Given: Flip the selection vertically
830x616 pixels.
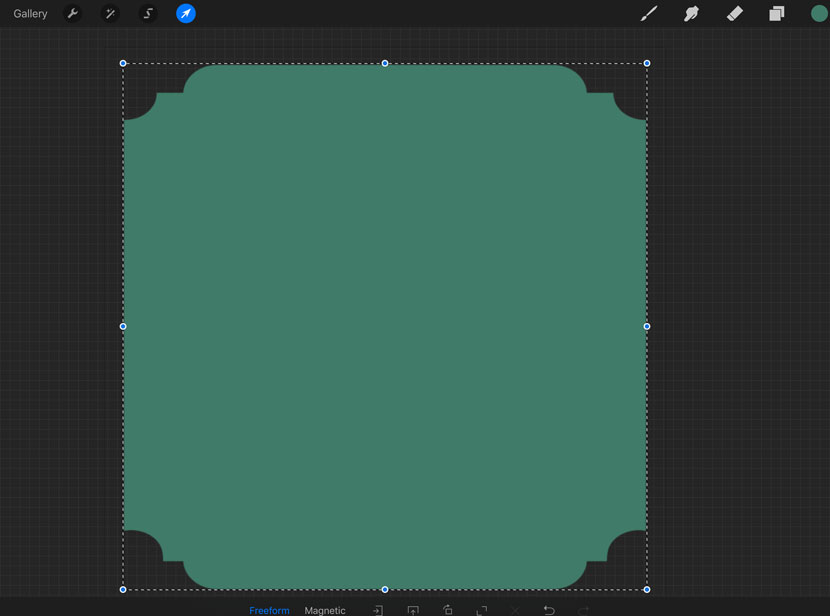Looking at the screenshot, I should coord(412,610).
